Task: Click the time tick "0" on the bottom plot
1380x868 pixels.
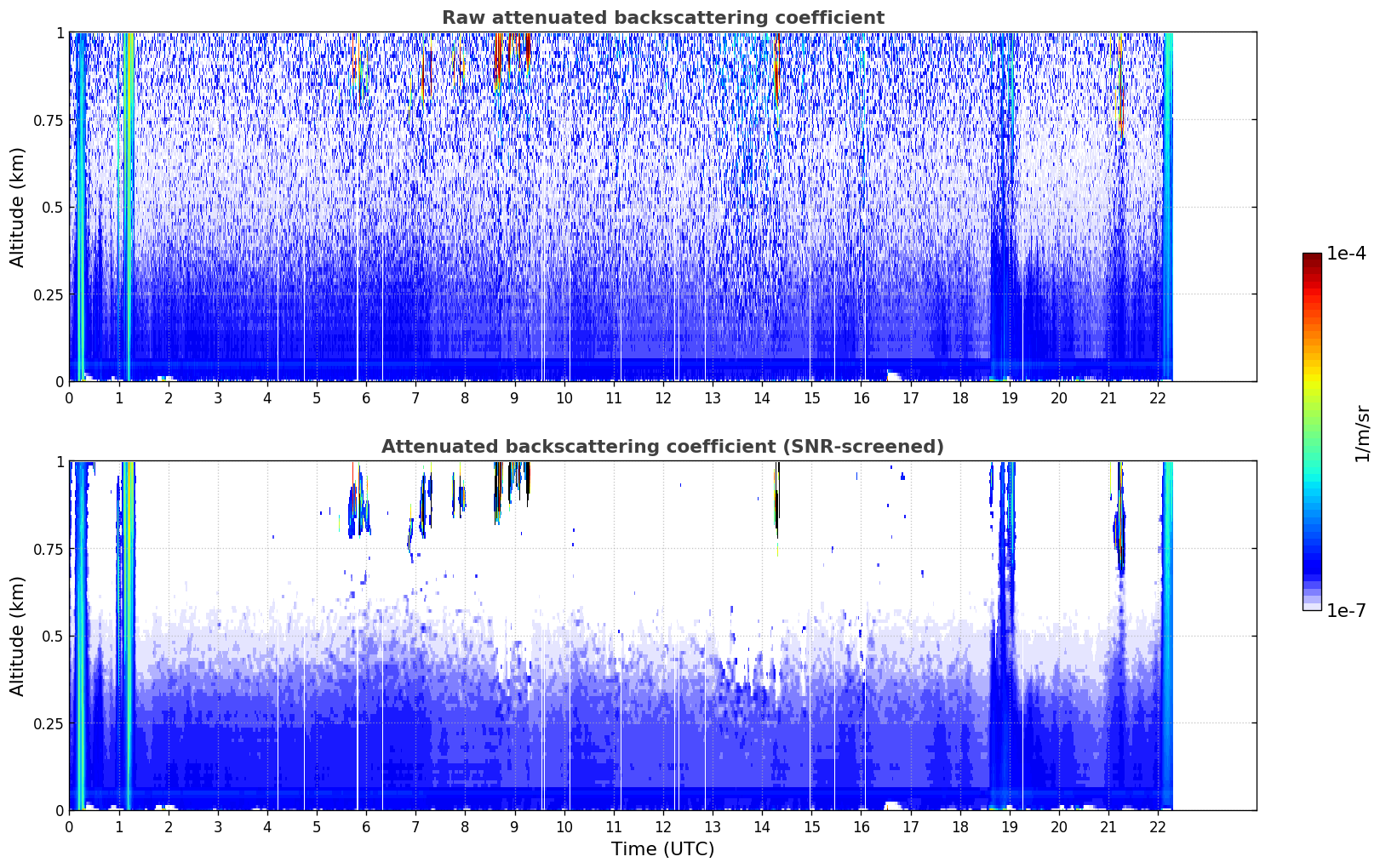Action: click(69, 827)
